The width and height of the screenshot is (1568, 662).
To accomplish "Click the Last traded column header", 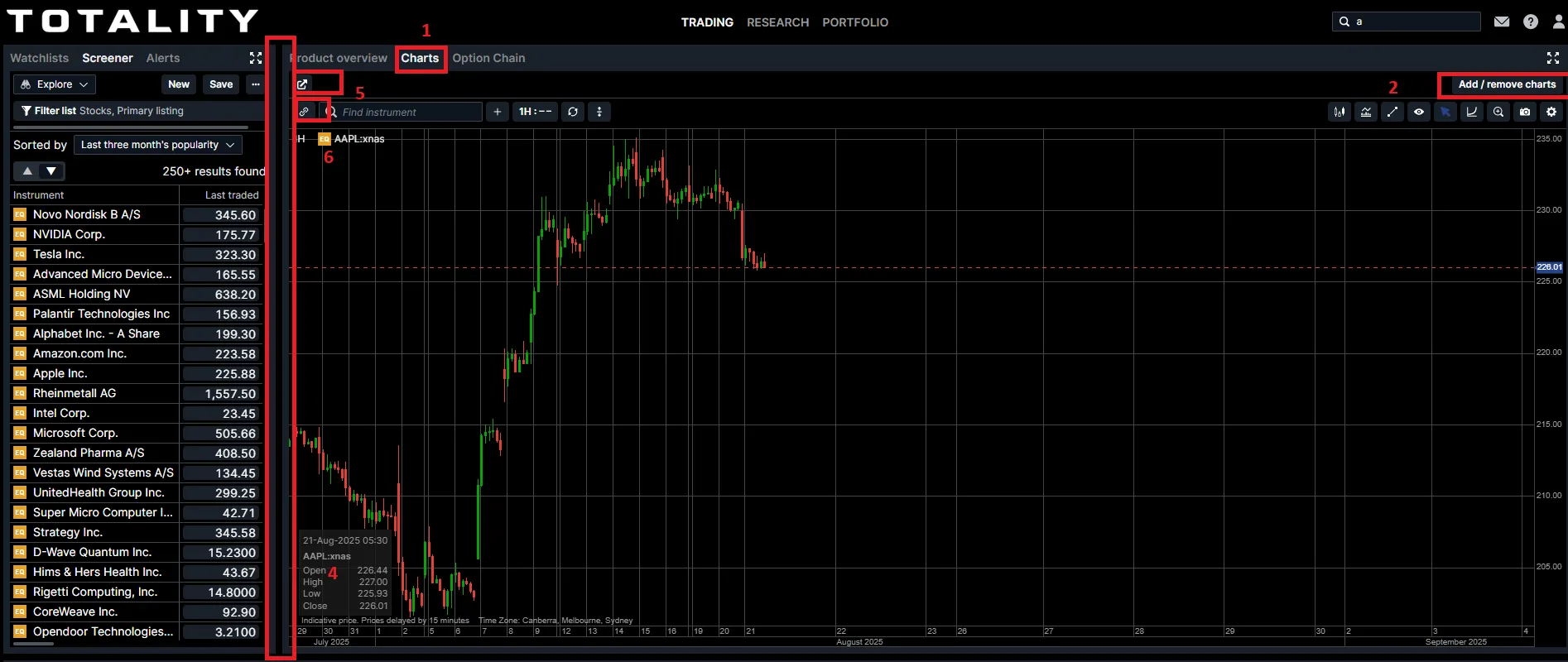I will coord(232,195).
